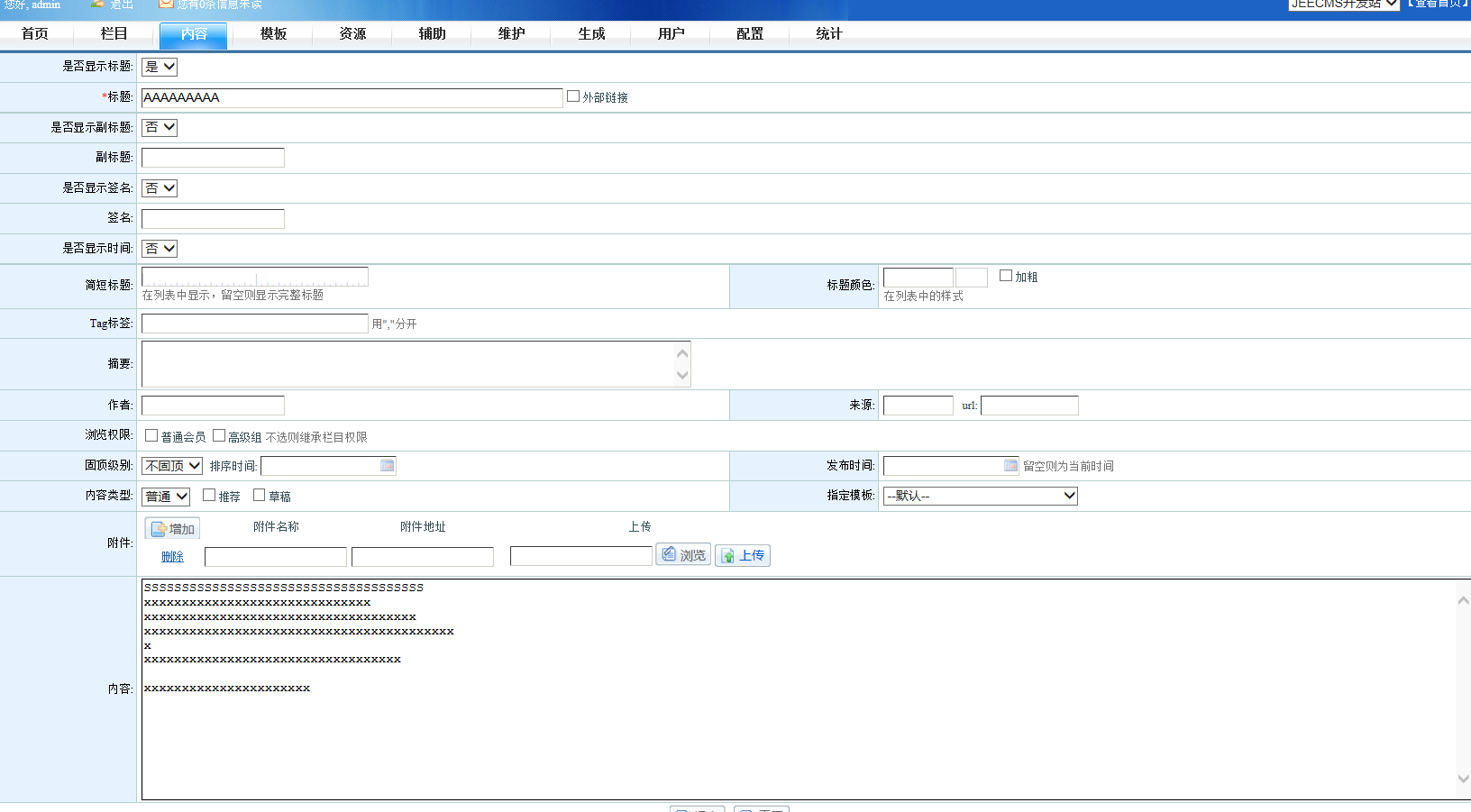
Task: Expand the 内容类型 dropdown
Action: [x=166, y=497]
